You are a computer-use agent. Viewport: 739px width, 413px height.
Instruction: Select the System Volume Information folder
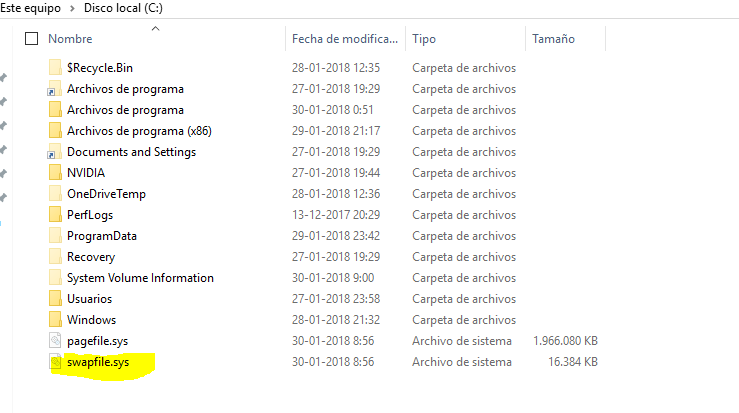point(140,278)
